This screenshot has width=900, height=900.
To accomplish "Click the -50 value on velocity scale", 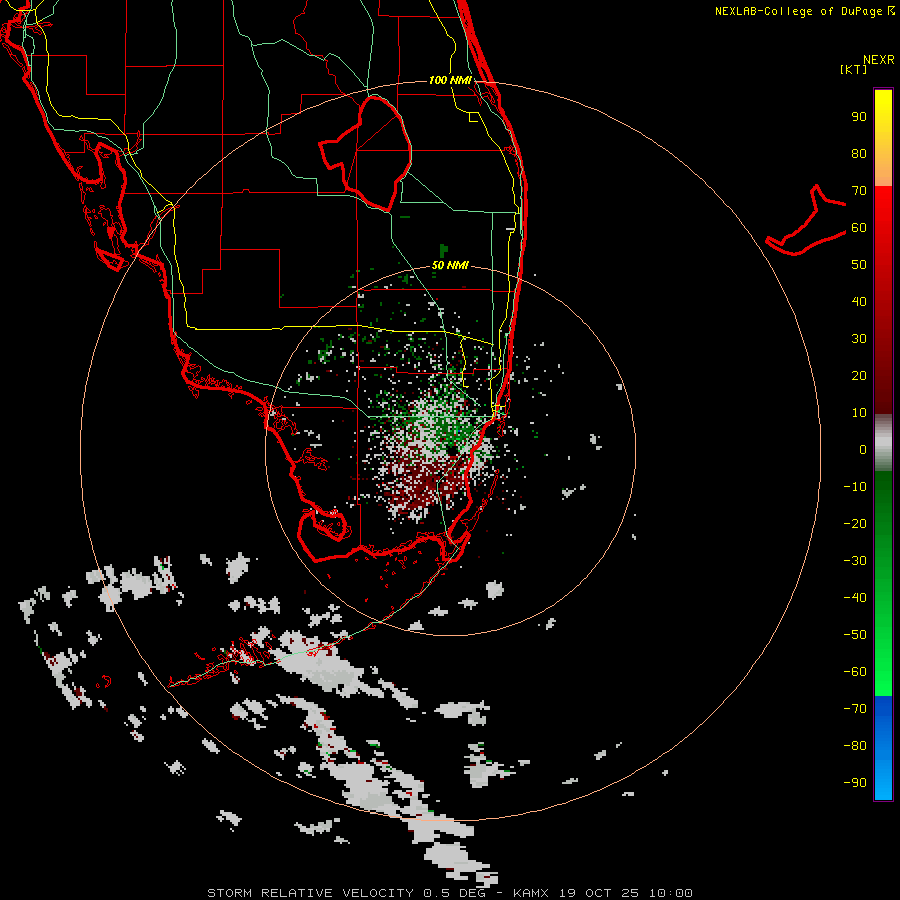I will [x=855, y=635].
